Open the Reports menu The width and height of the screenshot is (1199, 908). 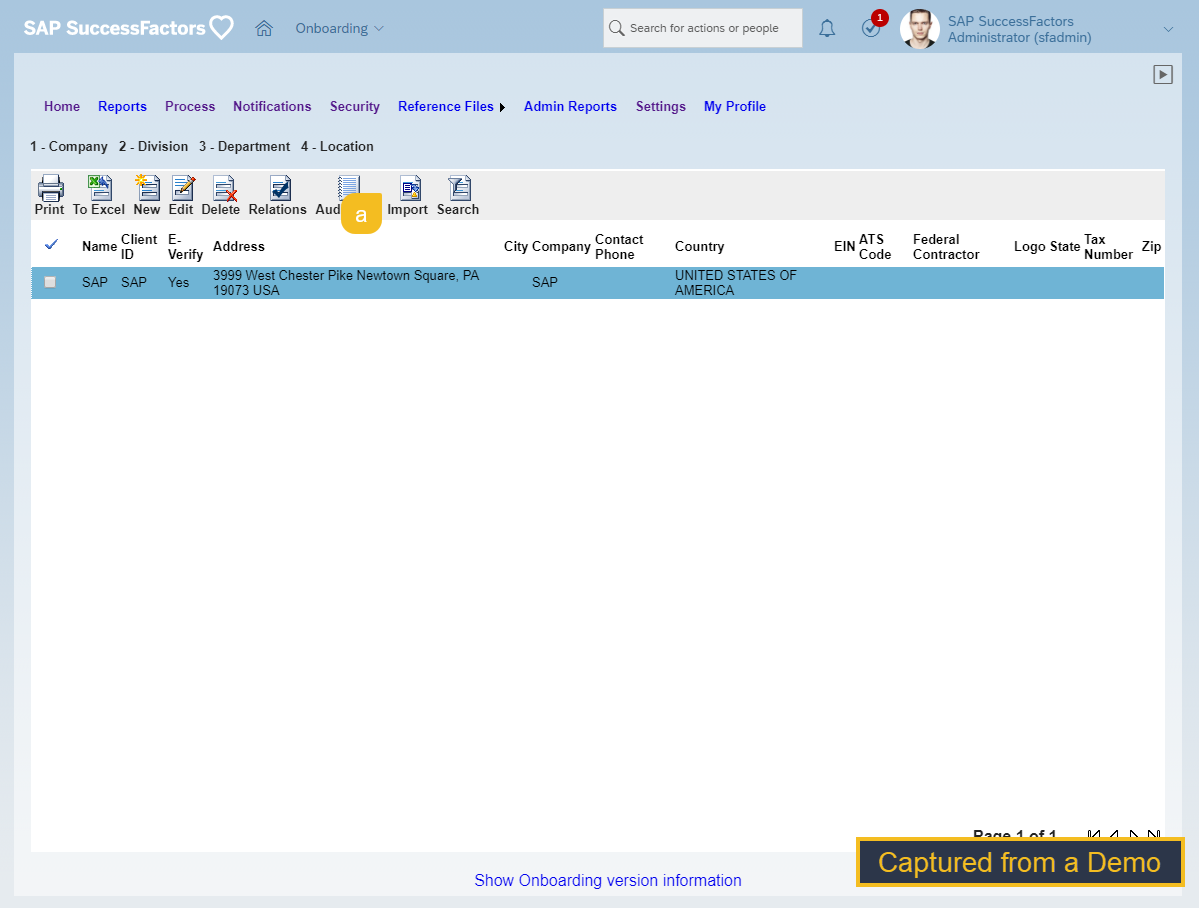coord(122,106)
